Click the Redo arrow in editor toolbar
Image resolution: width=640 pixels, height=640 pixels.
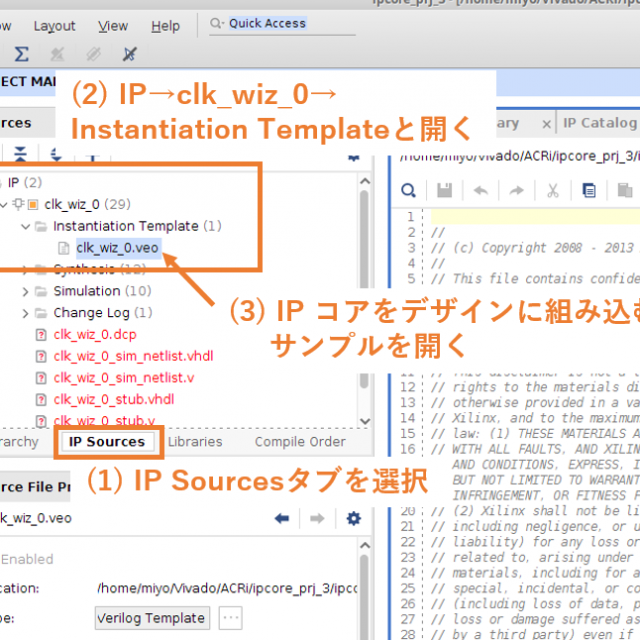pos(516,190)
